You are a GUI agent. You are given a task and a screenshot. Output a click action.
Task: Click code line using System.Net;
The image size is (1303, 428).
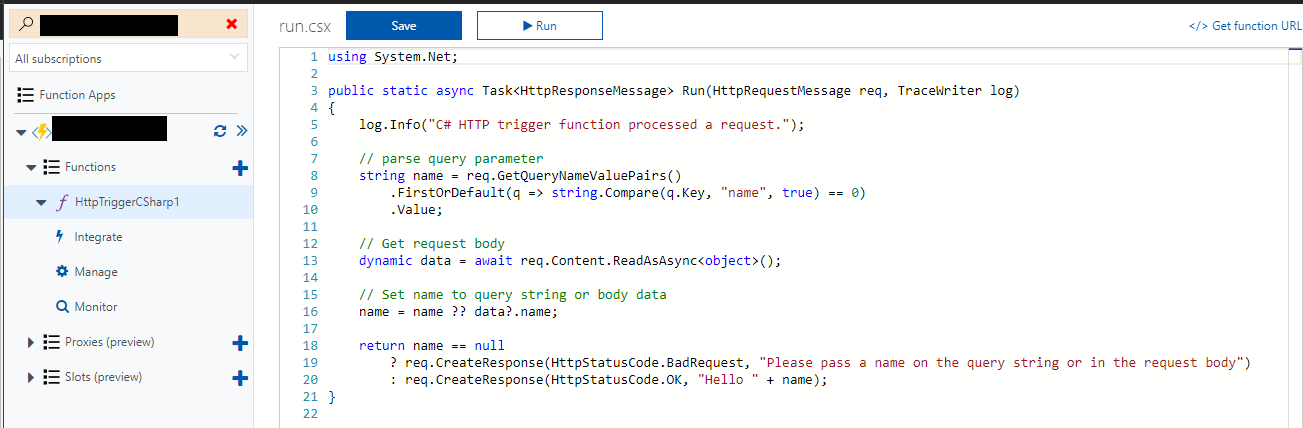393,57
